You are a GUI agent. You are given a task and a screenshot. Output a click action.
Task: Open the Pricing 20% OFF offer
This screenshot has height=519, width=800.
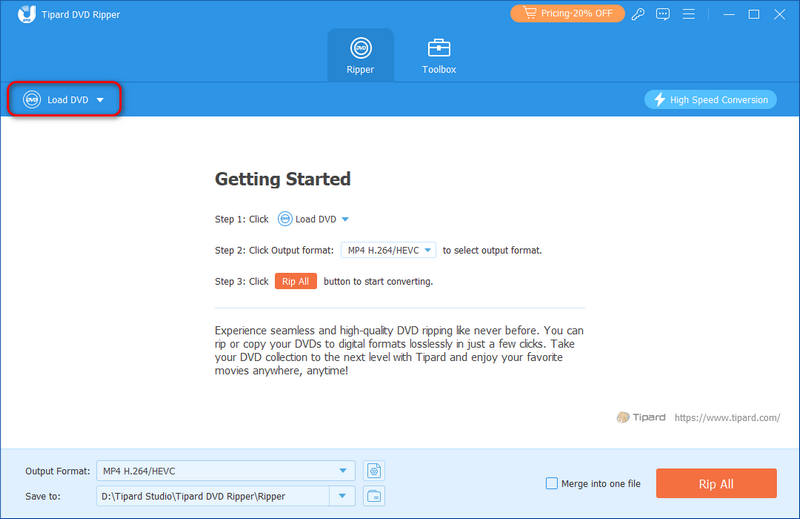pyautogui.click(x=567, y=13)
